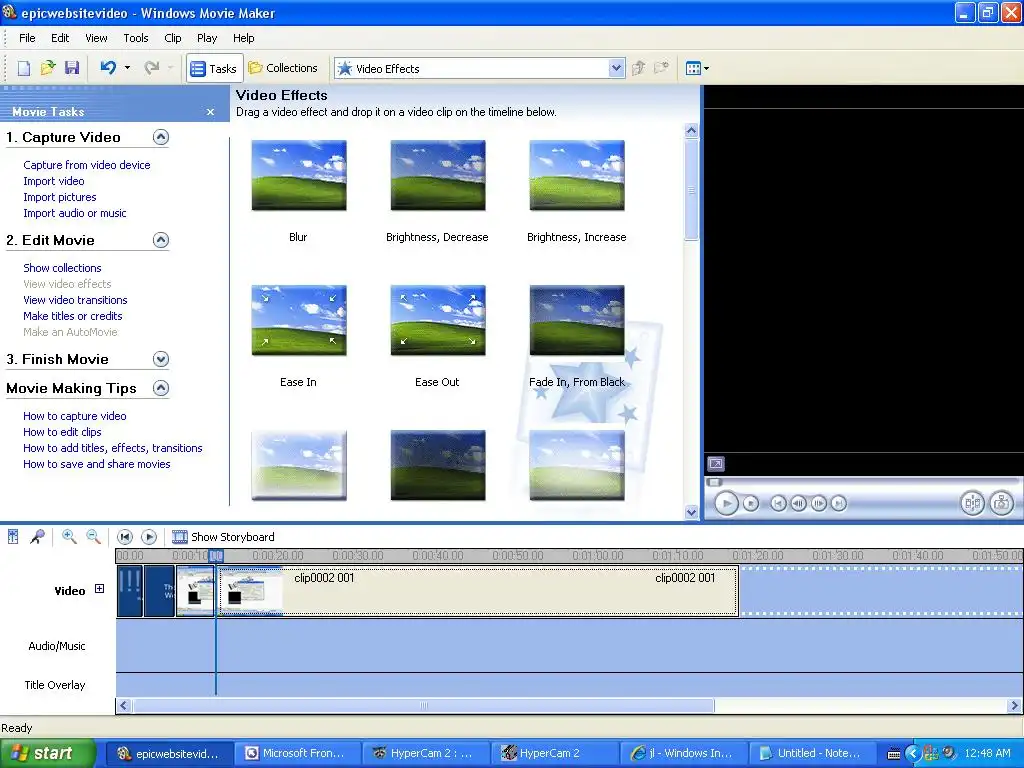Open the Clip menu

click(x=172, y=38)
